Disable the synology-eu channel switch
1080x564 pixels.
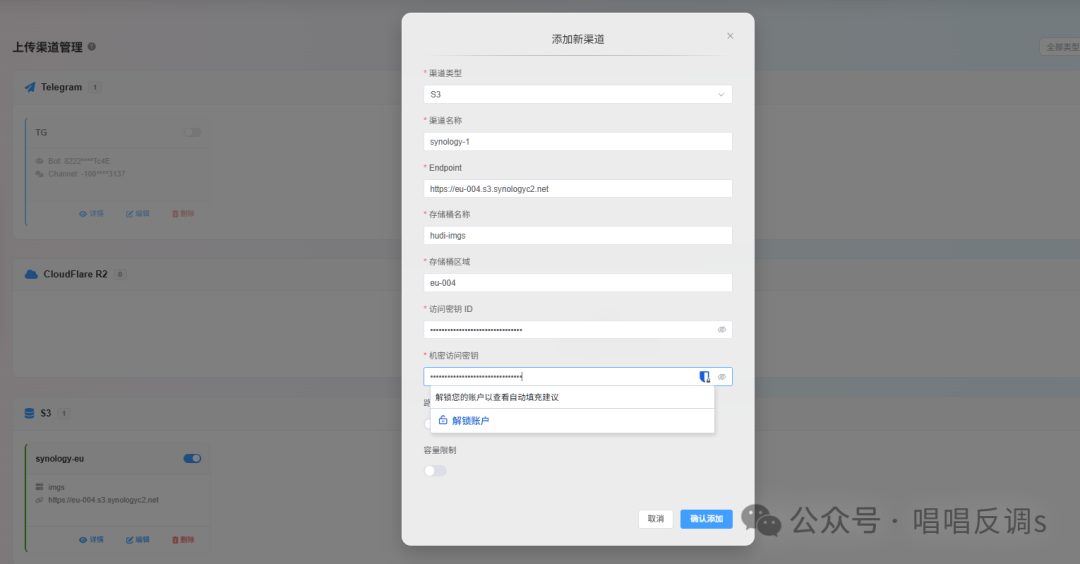point(192,458)
